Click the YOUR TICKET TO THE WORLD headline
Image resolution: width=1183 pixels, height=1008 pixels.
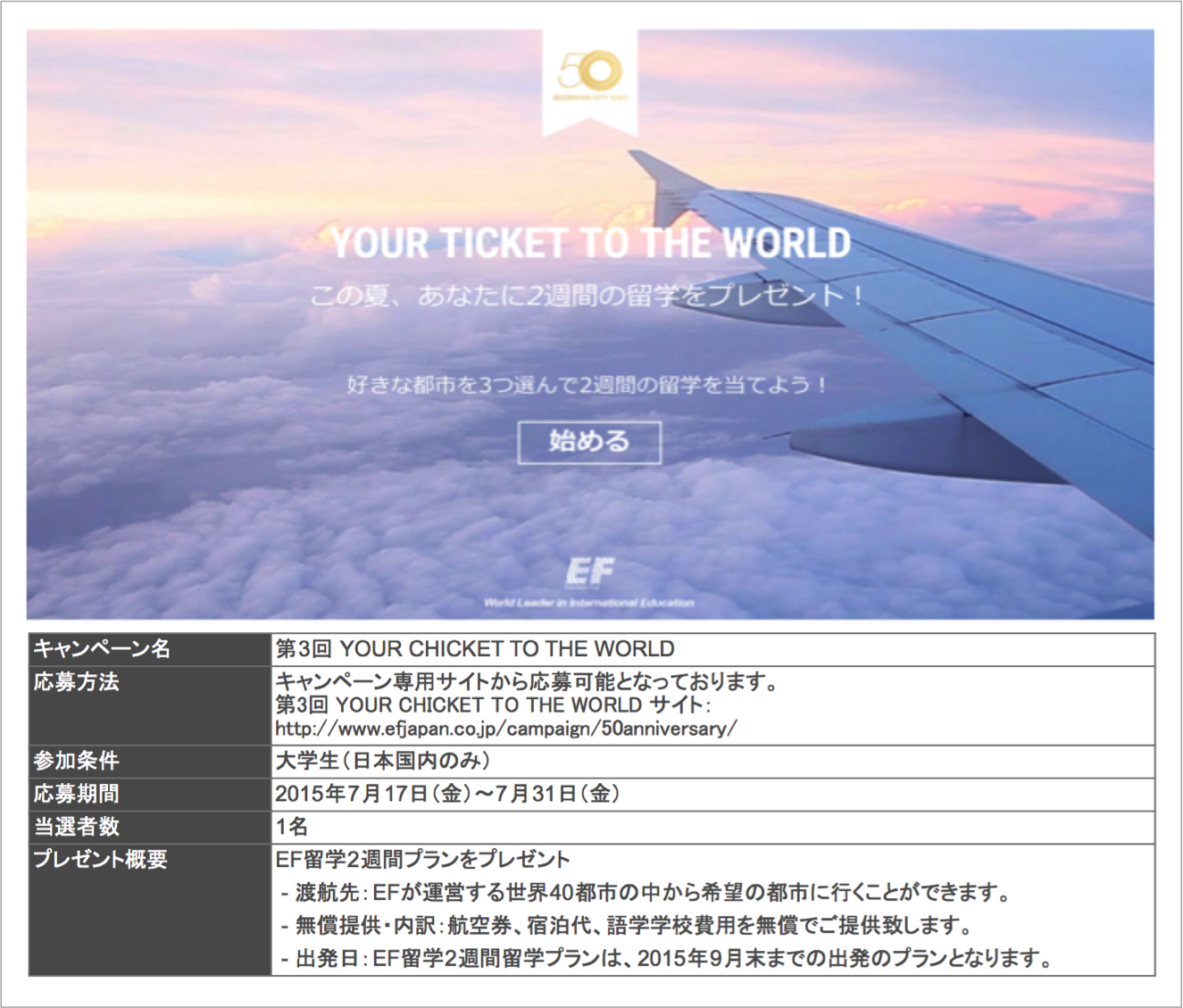(590, 243)
